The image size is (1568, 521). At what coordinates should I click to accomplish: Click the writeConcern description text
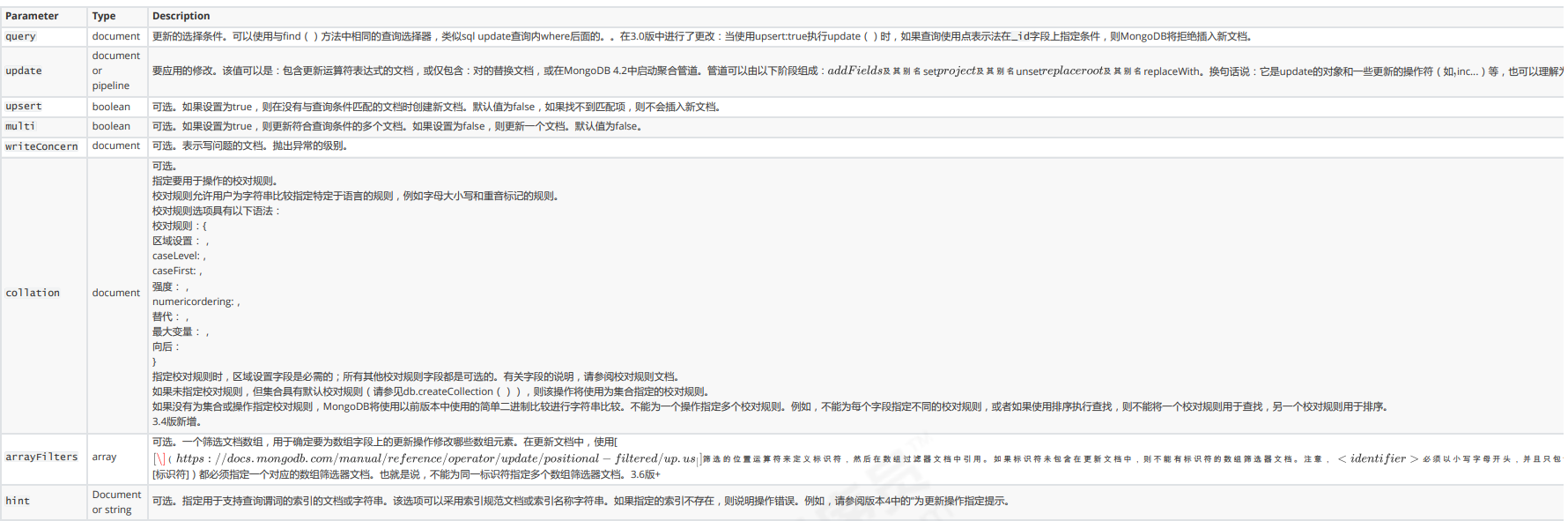pyautogui.click(x=250, y=145)
